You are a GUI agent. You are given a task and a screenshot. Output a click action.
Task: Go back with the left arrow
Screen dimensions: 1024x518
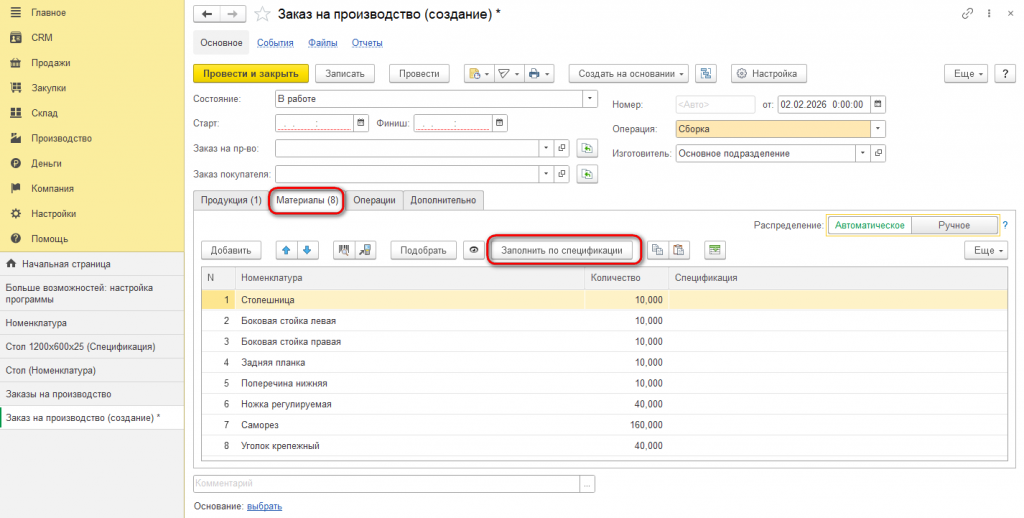point(207,14)
